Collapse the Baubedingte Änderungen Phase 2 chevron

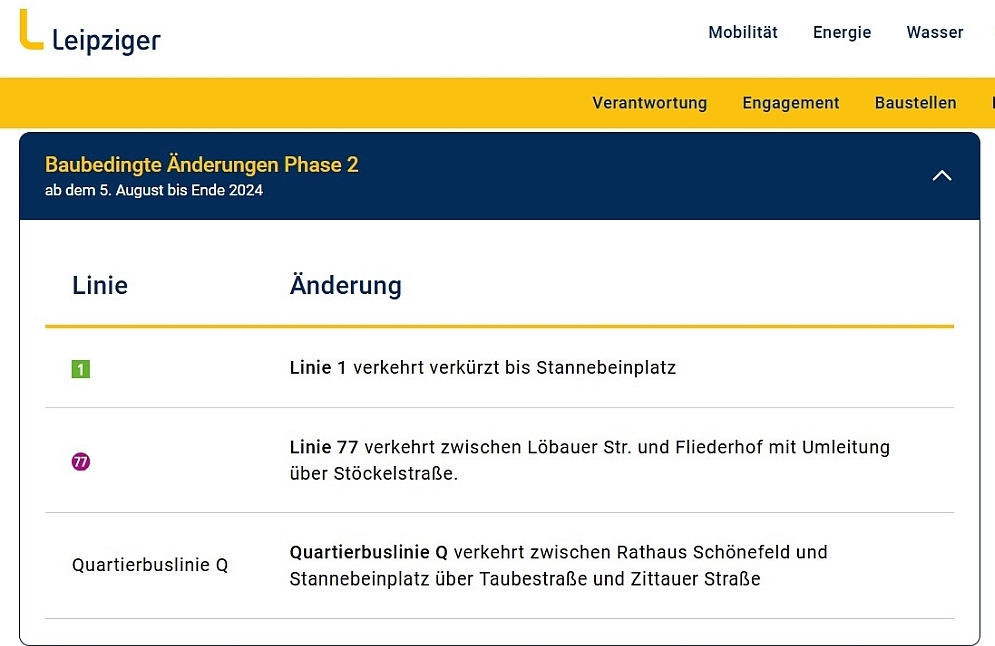[x=941, y=176]
